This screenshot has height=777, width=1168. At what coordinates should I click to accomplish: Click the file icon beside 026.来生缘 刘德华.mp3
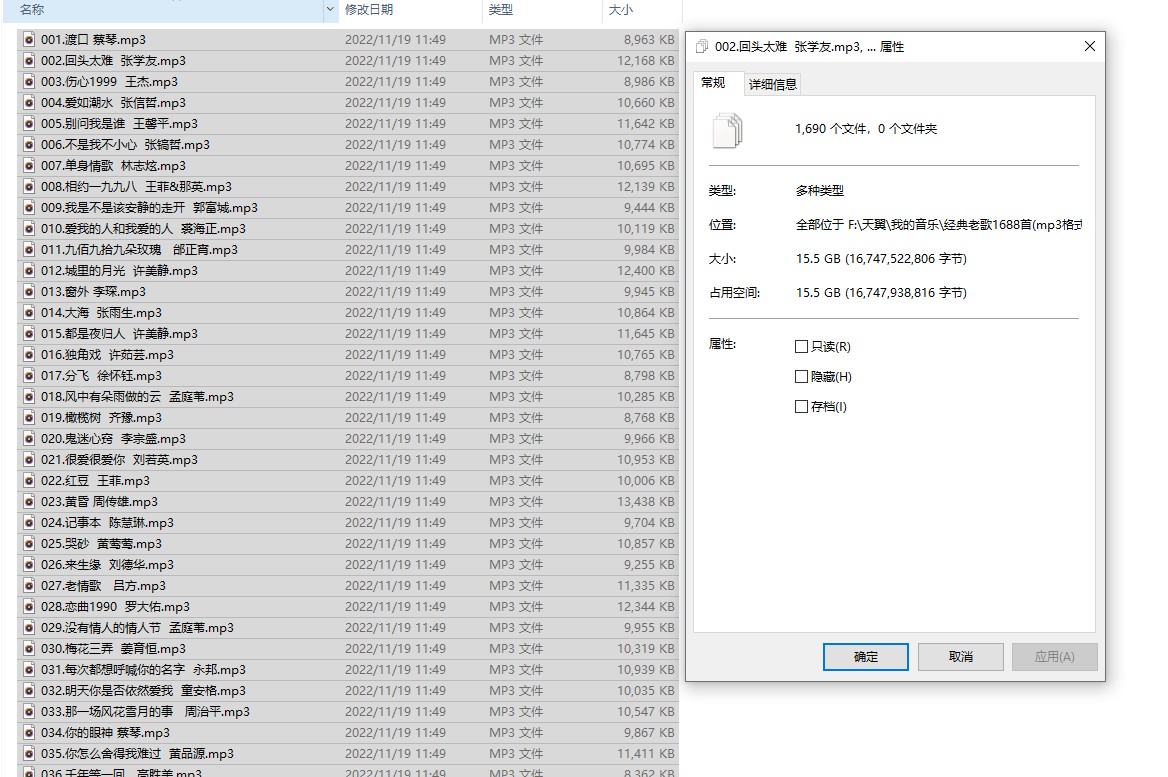coord(29,565)
